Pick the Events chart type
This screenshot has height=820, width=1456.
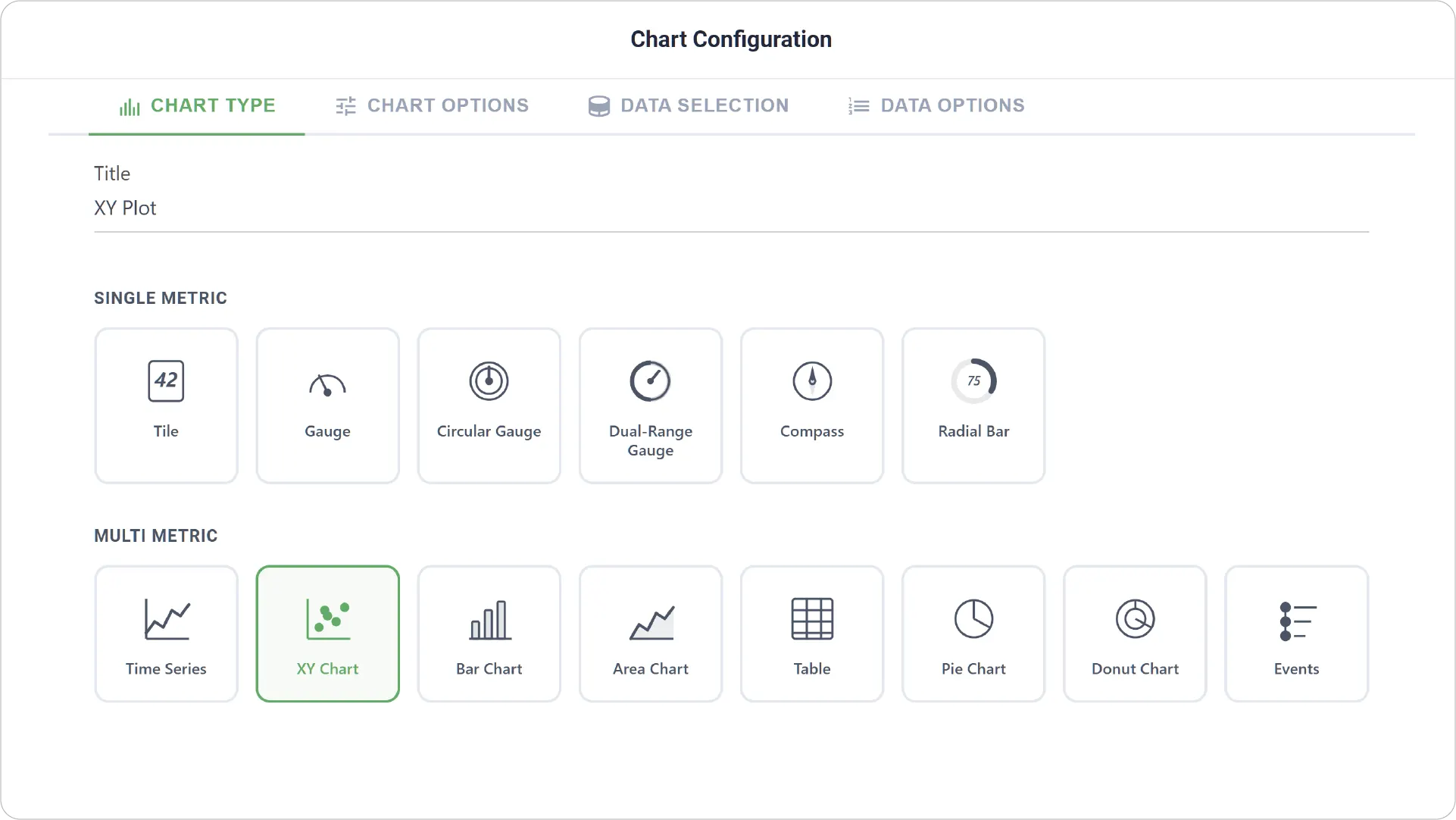tap(1296, 634)
